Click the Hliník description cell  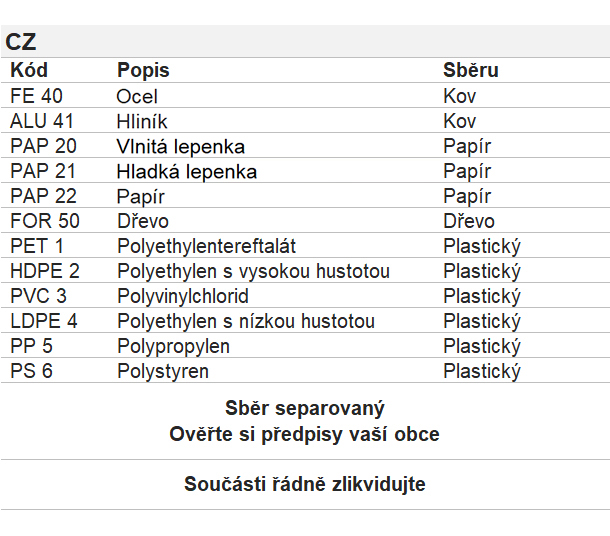142,121
